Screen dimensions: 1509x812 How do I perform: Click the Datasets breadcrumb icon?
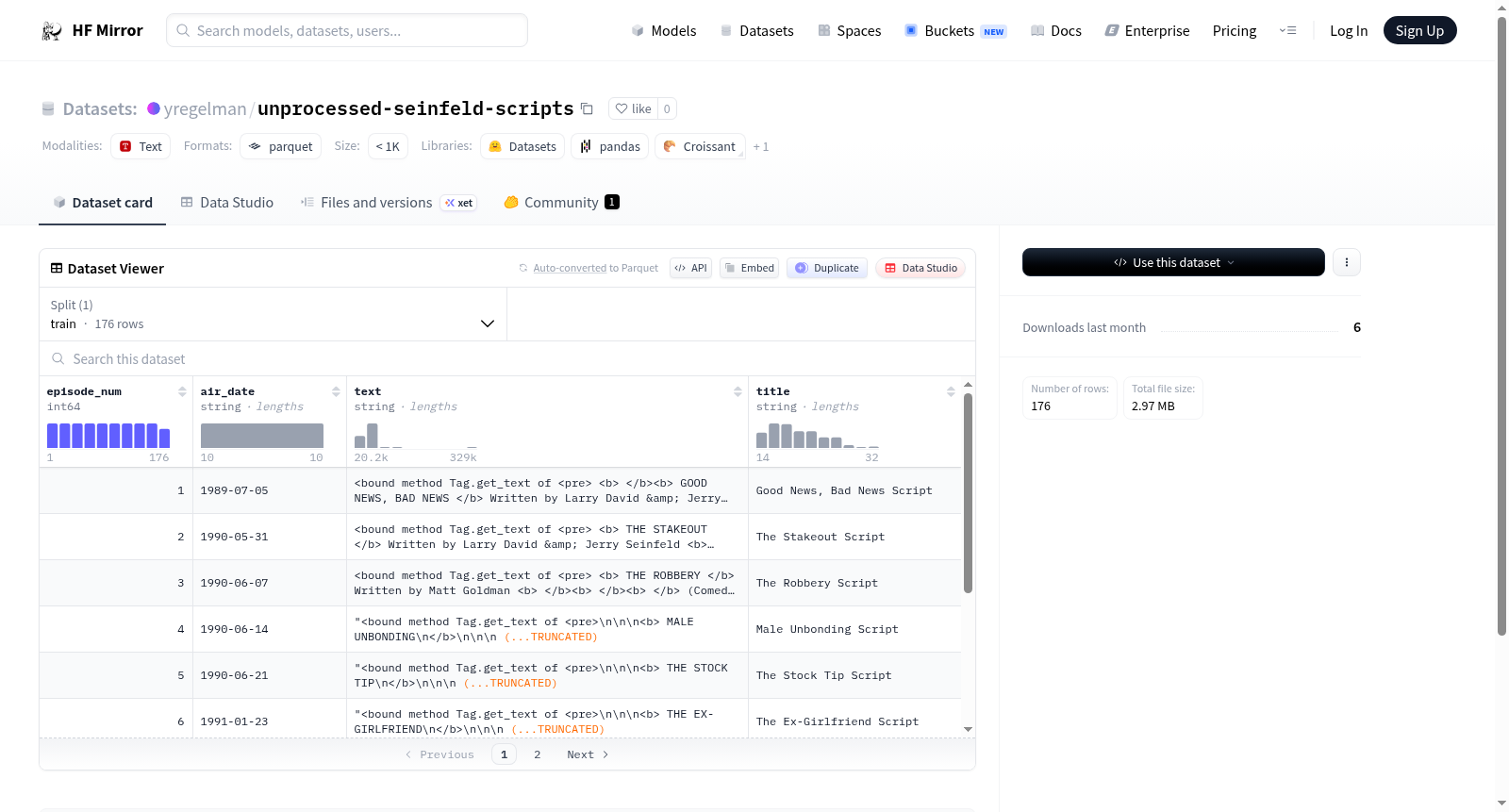coord(48,108)
